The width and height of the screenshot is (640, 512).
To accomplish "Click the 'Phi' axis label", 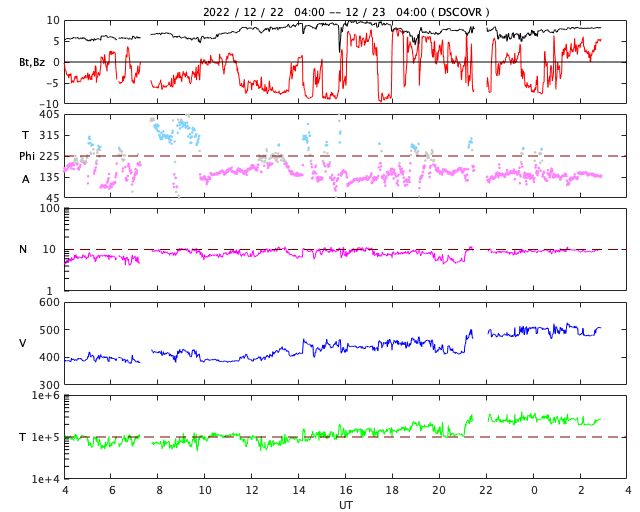I will coord(27,156).
